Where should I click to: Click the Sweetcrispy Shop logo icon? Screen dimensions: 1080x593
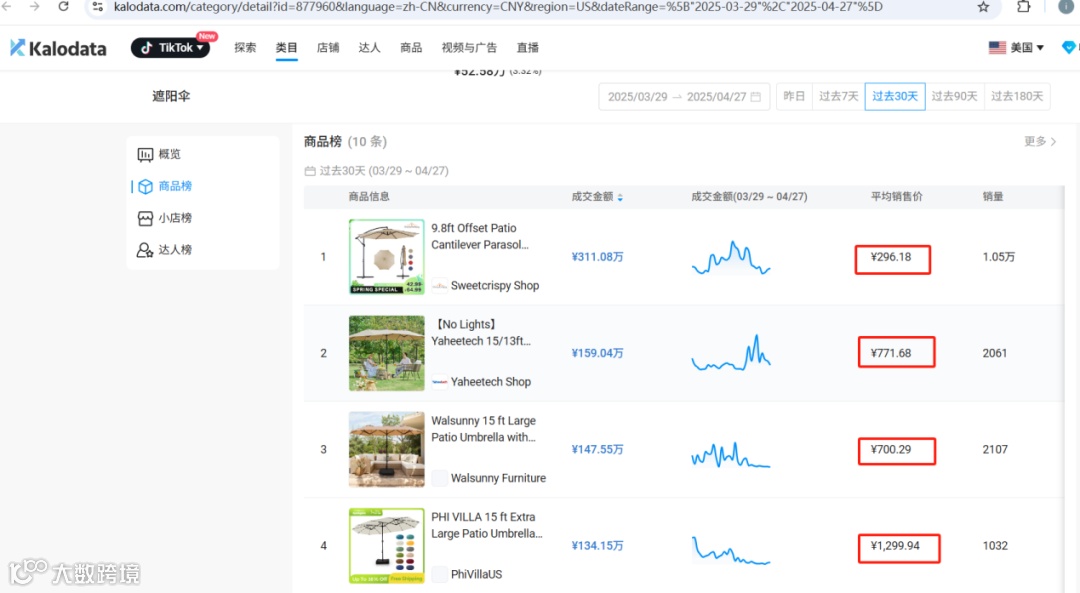point(439,285)
